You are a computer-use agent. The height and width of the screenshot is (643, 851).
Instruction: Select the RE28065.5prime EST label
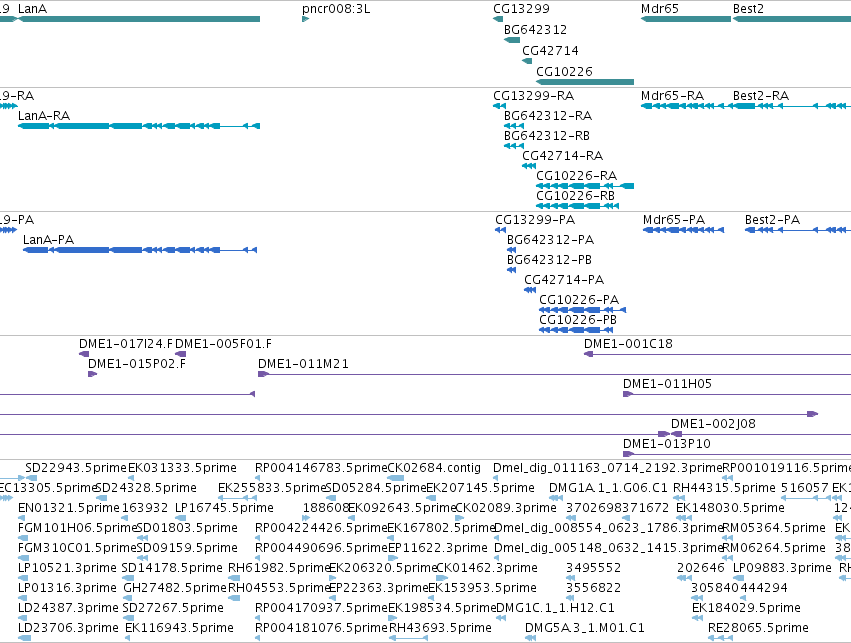(x=758, y=628)
